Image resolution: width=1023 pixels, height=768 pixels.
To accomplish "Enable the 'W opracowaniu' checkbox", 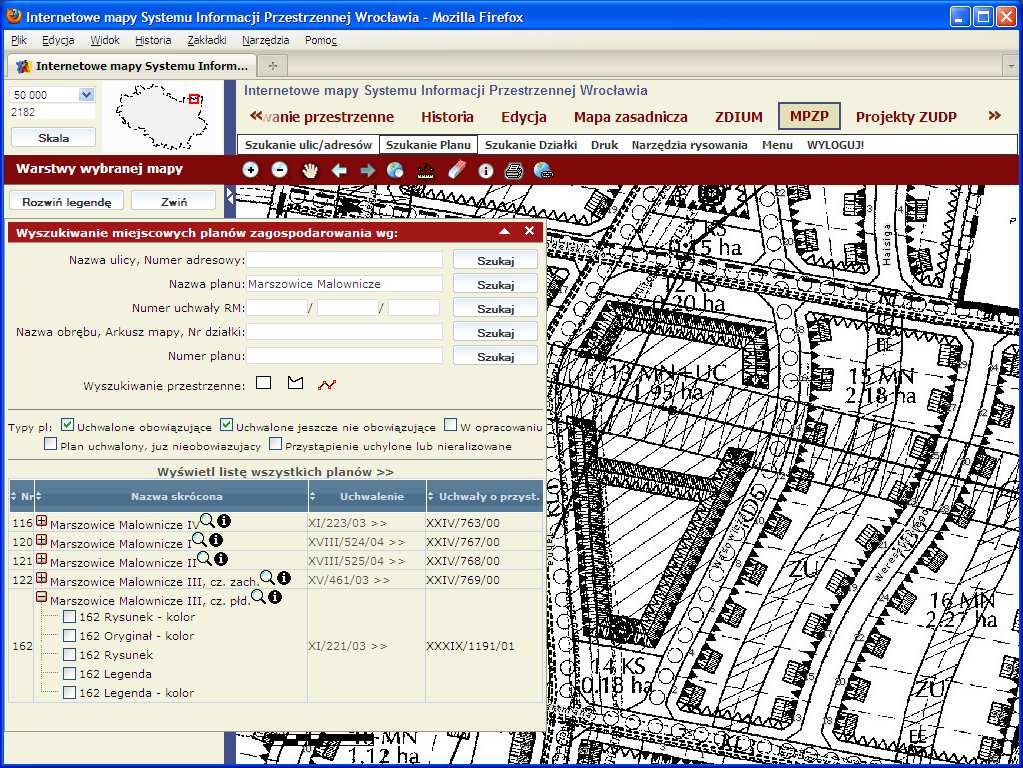I will (450, 425).
